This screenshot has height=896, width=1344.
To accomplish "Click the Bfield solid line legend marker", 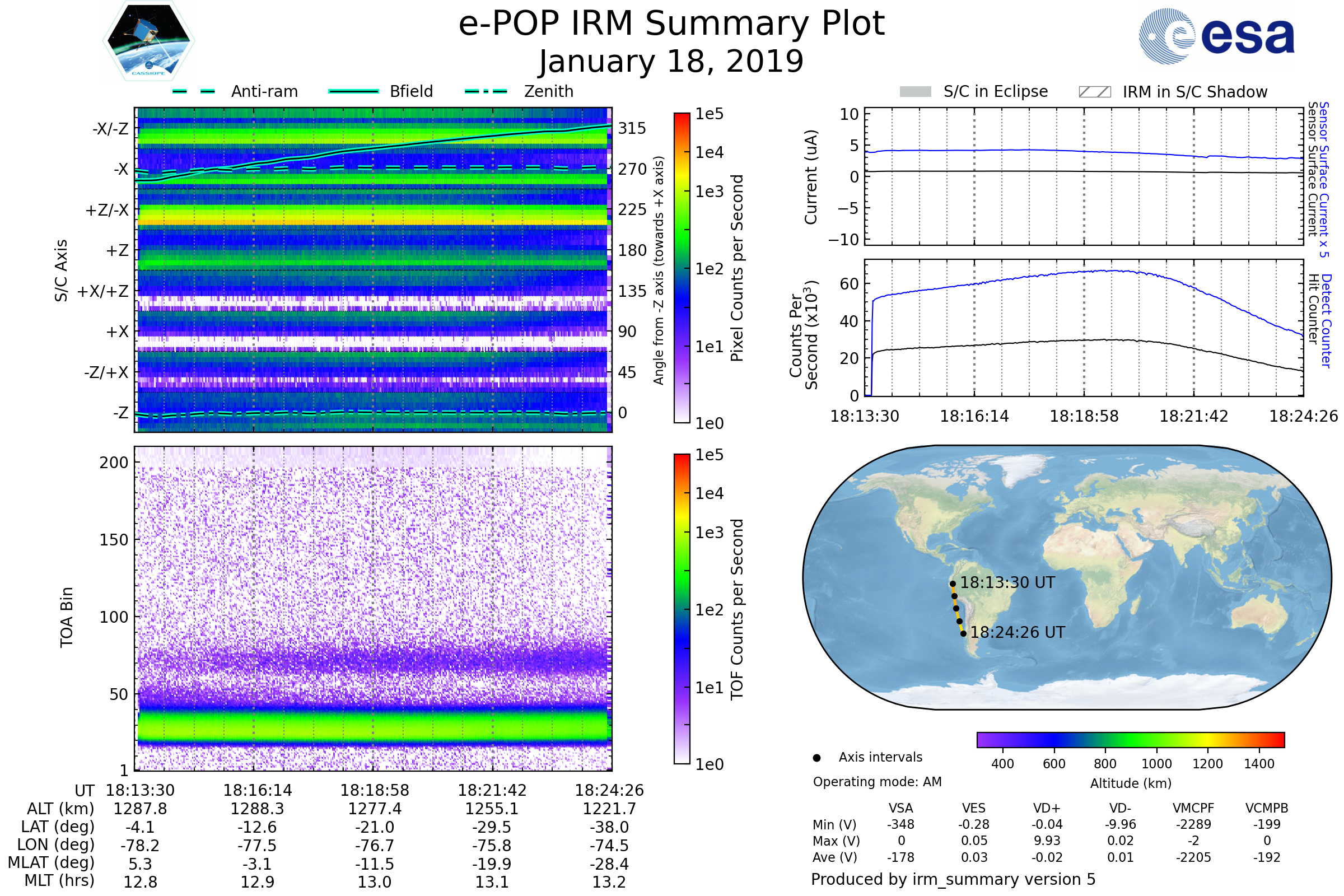I will click(353, 91).
